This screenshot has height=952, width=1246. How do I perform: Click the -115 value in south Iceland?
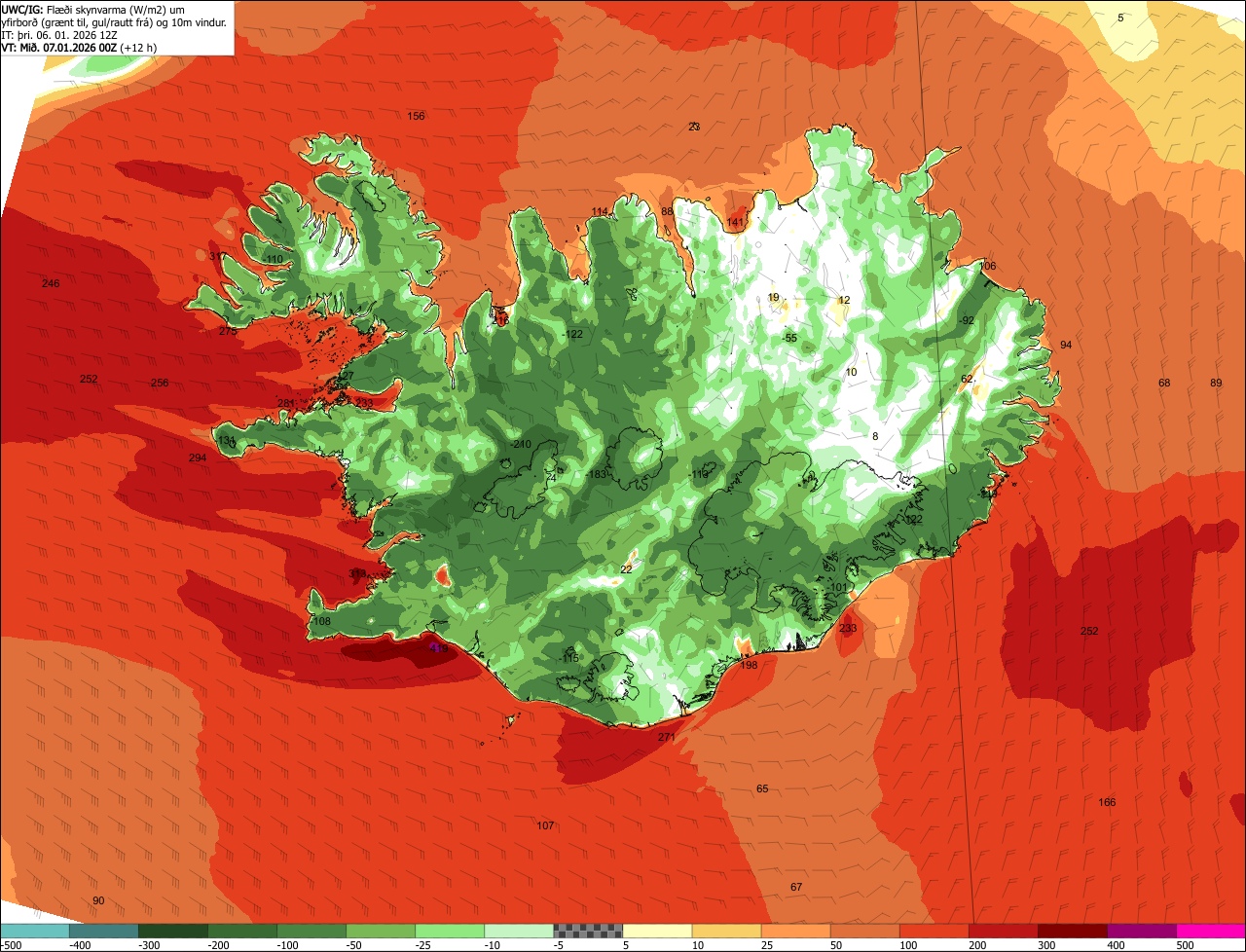click(569, 658)
